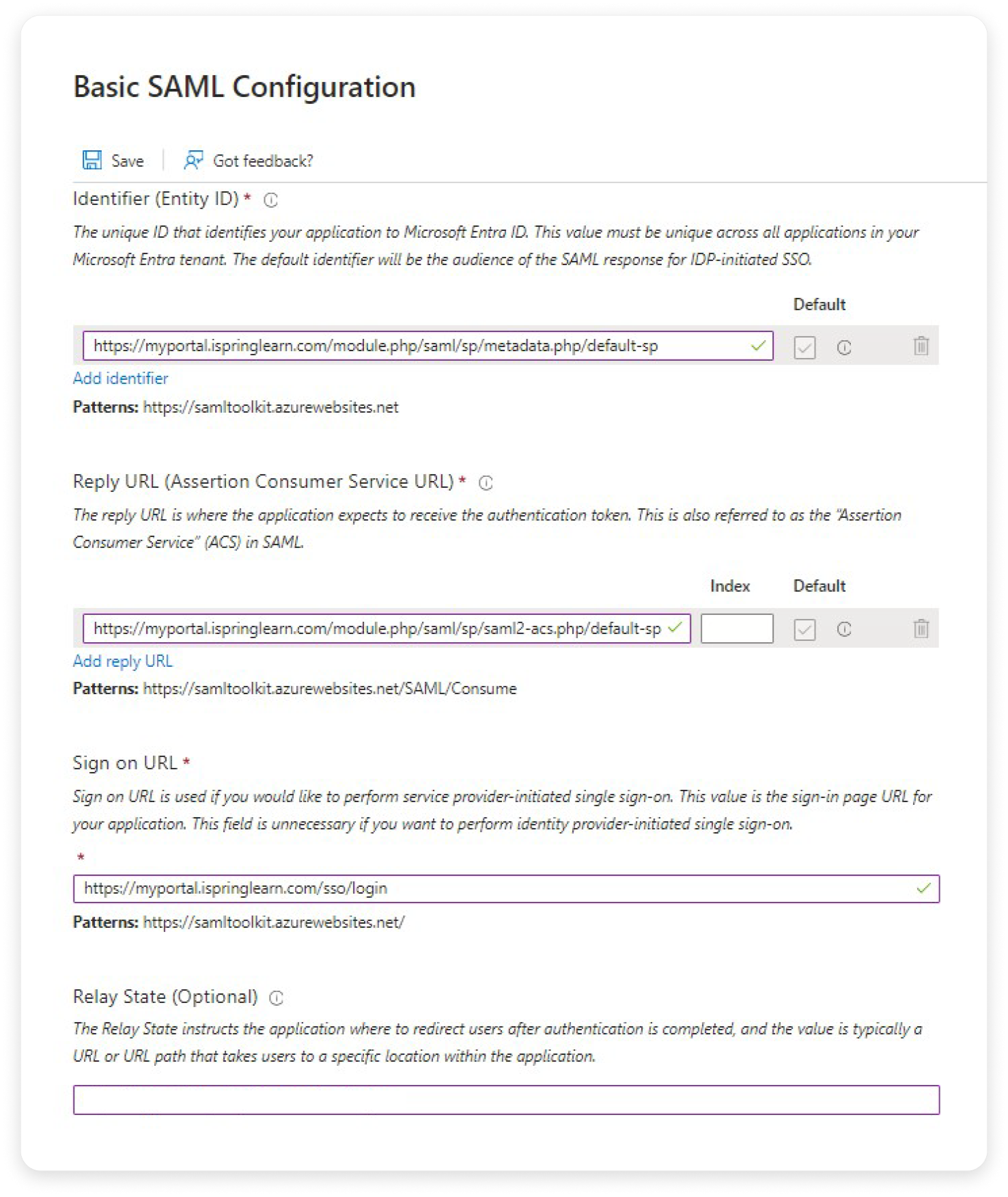
Task: Click info icon next to Relay State
Action: [x=277, y=997]
